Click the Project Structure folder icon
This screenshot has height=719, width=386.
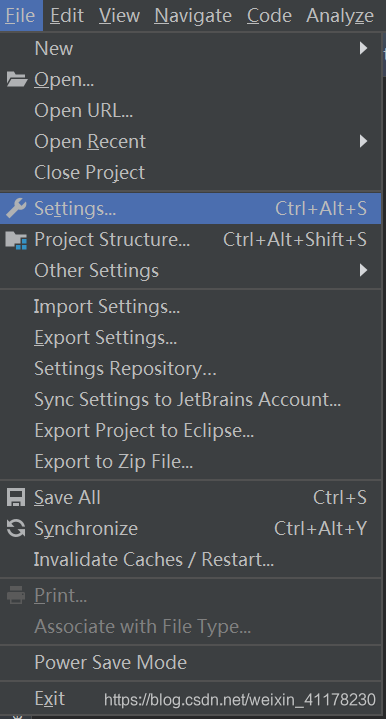tap(17, 240)
